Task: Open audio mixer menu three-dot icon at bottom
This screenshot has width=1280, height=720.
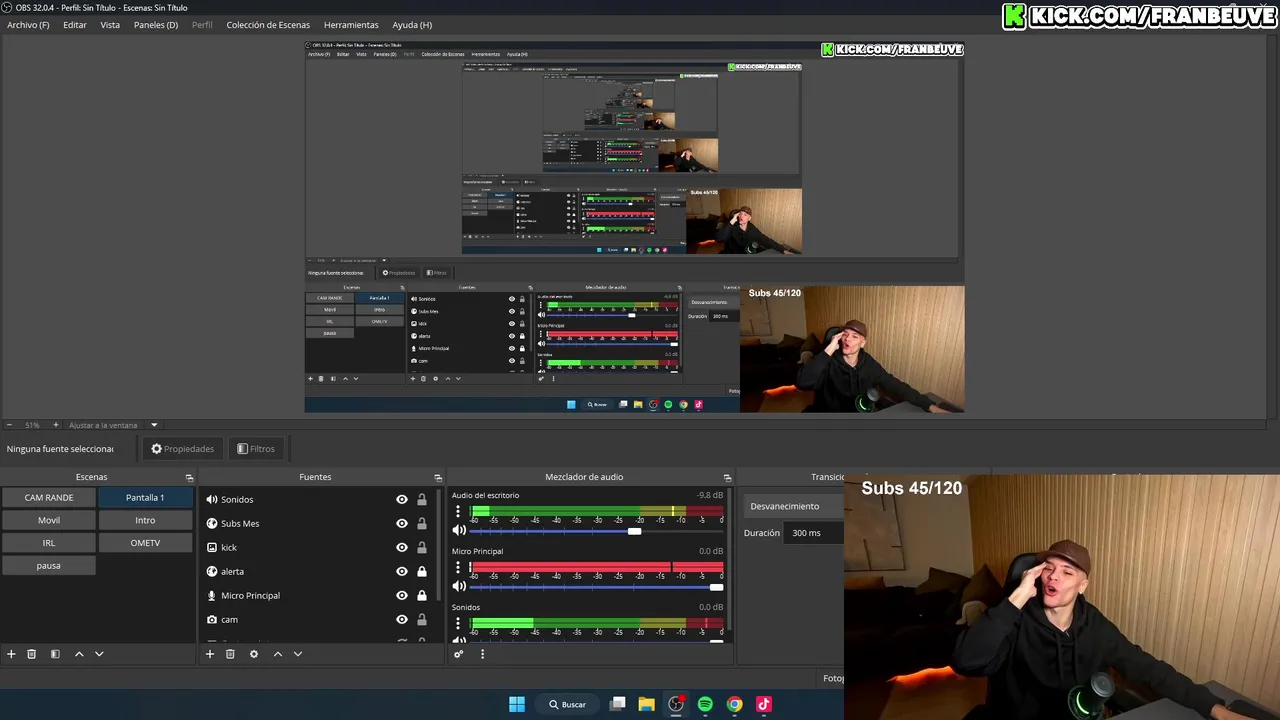Action: 482,654
